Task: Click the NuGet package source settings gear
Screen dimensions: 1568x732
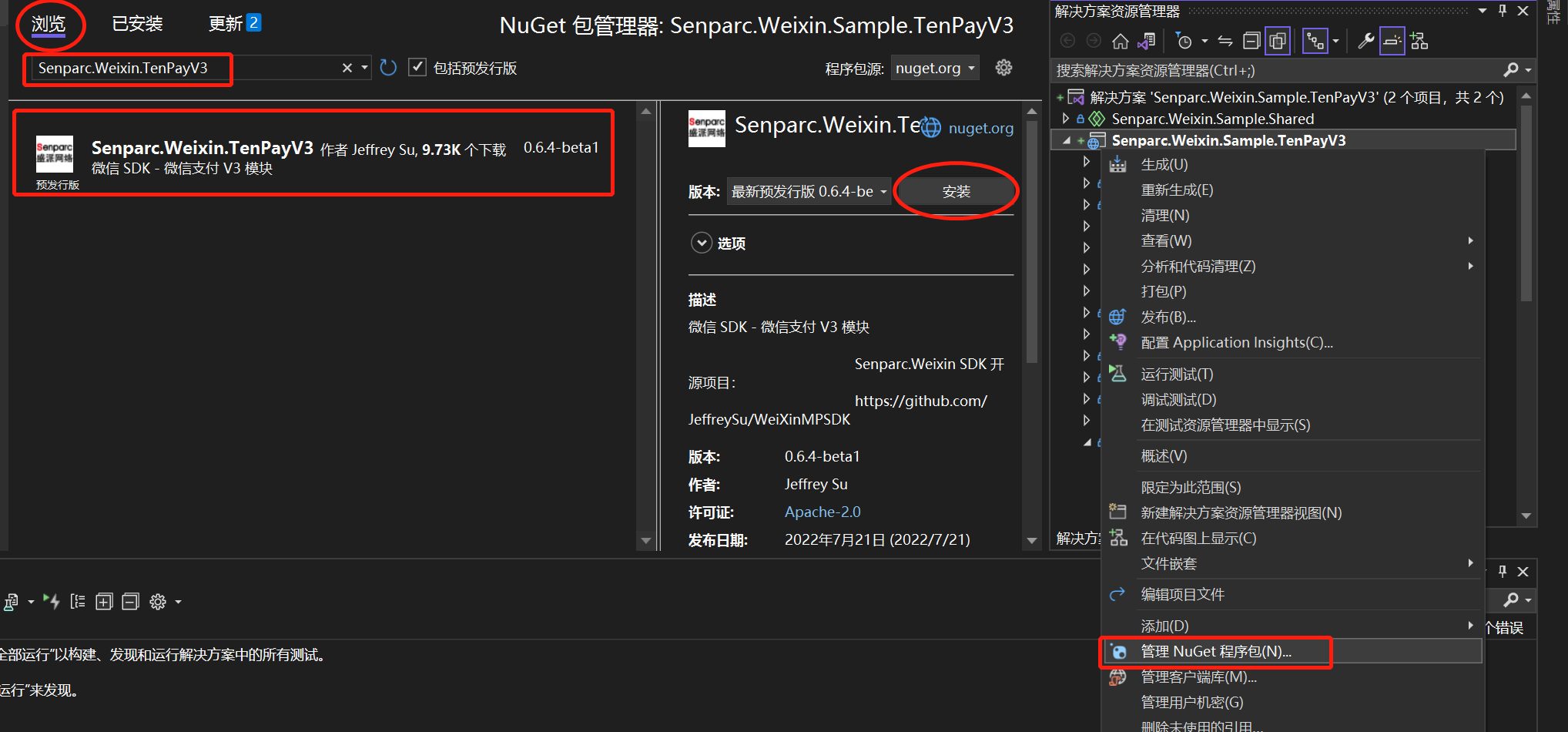Action: (x=1003, y=68)
